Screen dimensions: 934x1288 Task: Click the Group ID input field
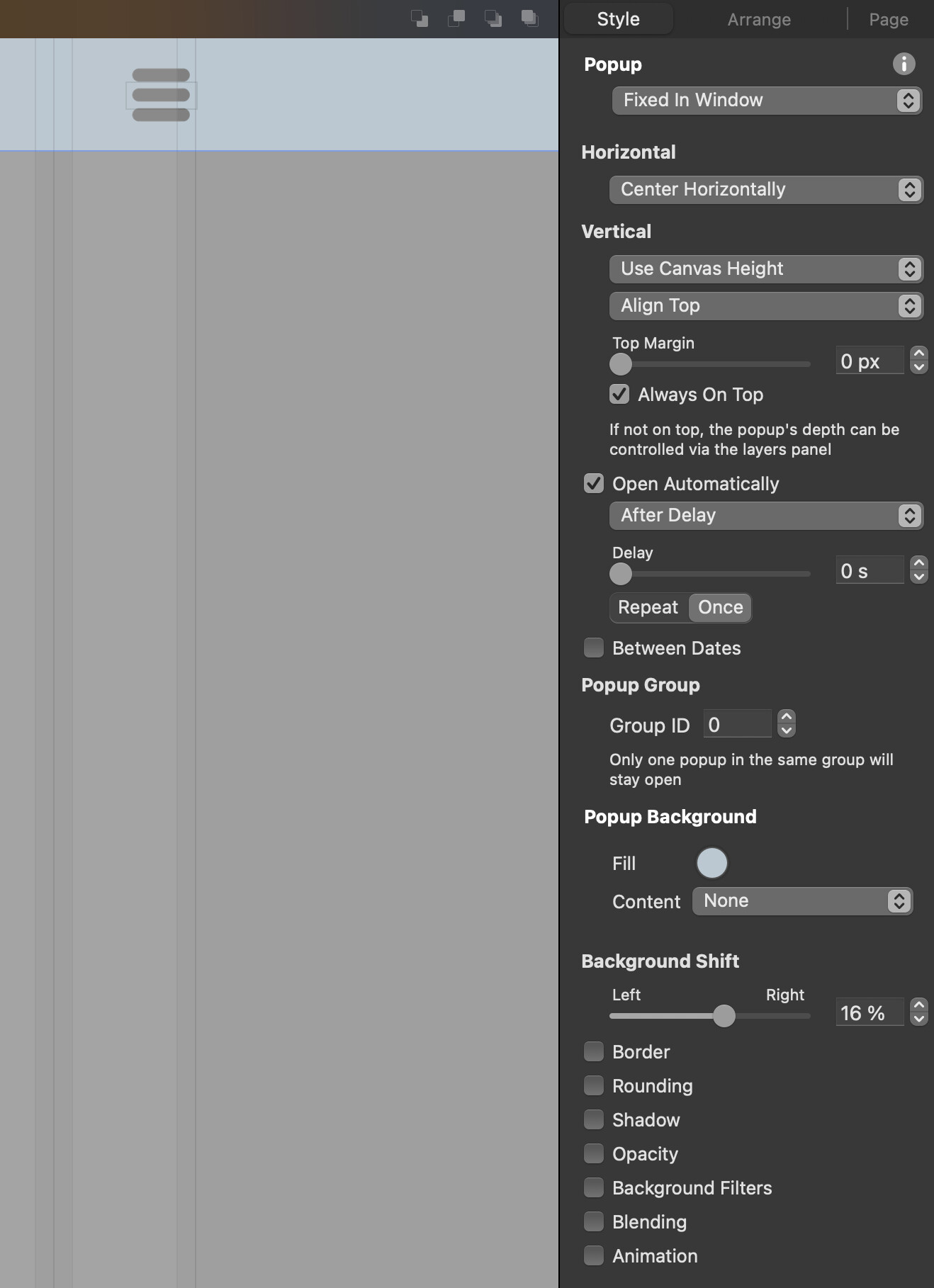[738, 724]
